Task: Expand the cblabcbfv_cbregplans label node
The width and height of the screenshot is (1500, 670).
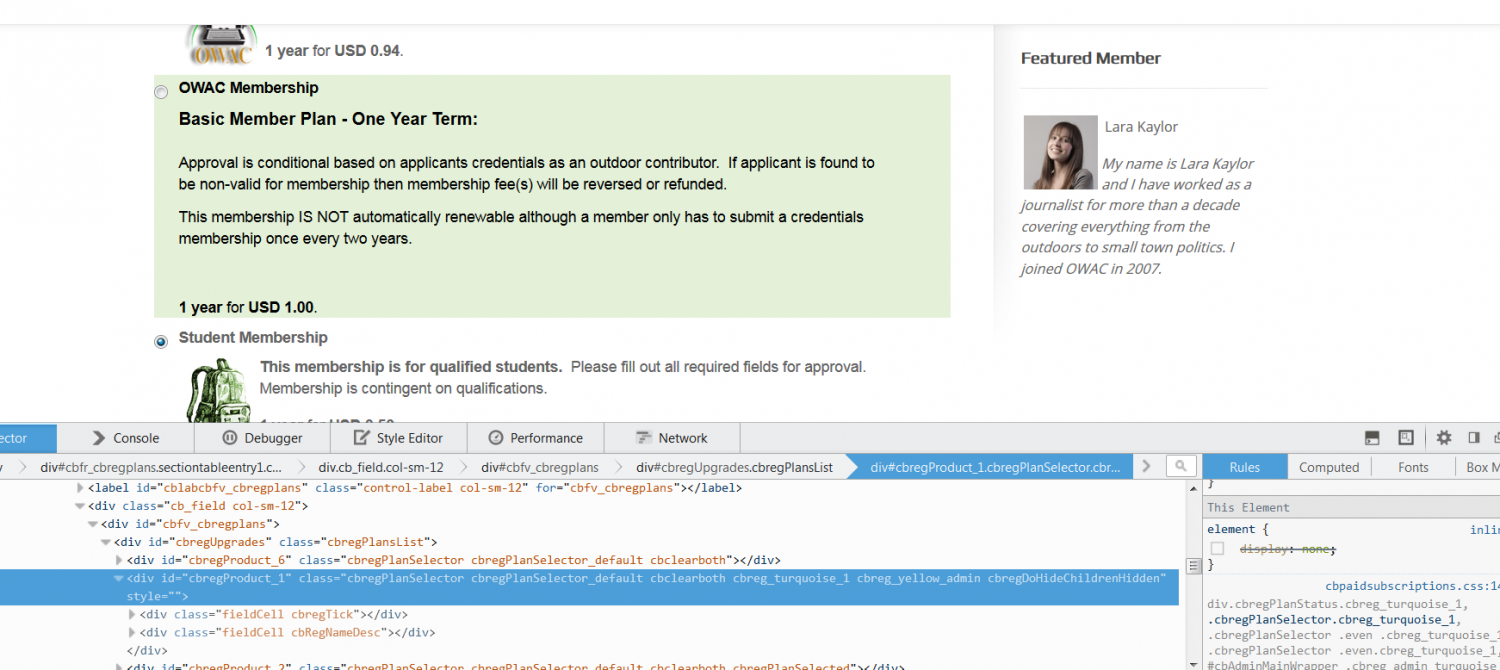Action: pyautogui.click(x=81, y=488)
